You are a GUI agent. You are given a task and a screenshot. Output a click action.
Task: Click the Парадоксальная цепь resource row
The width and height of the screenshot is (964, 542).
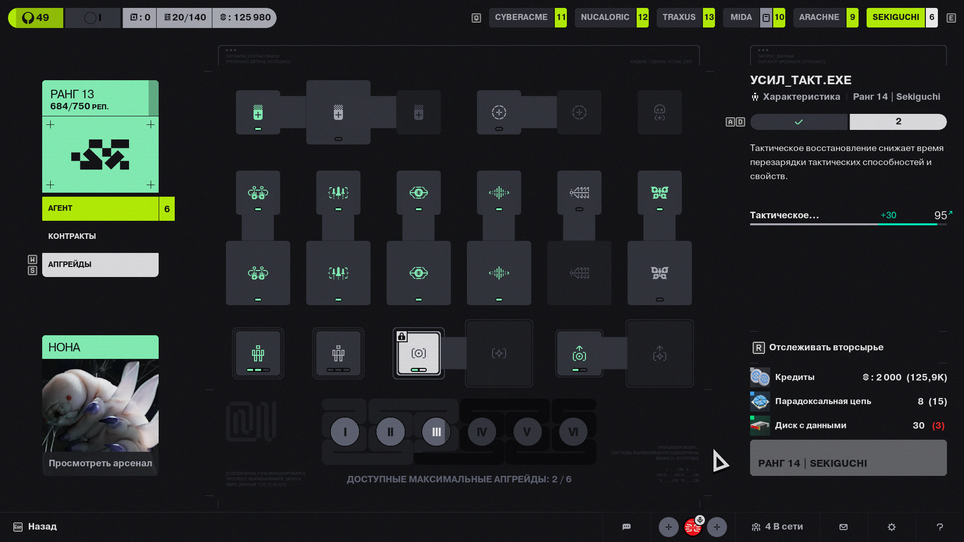tap(848, 401)
